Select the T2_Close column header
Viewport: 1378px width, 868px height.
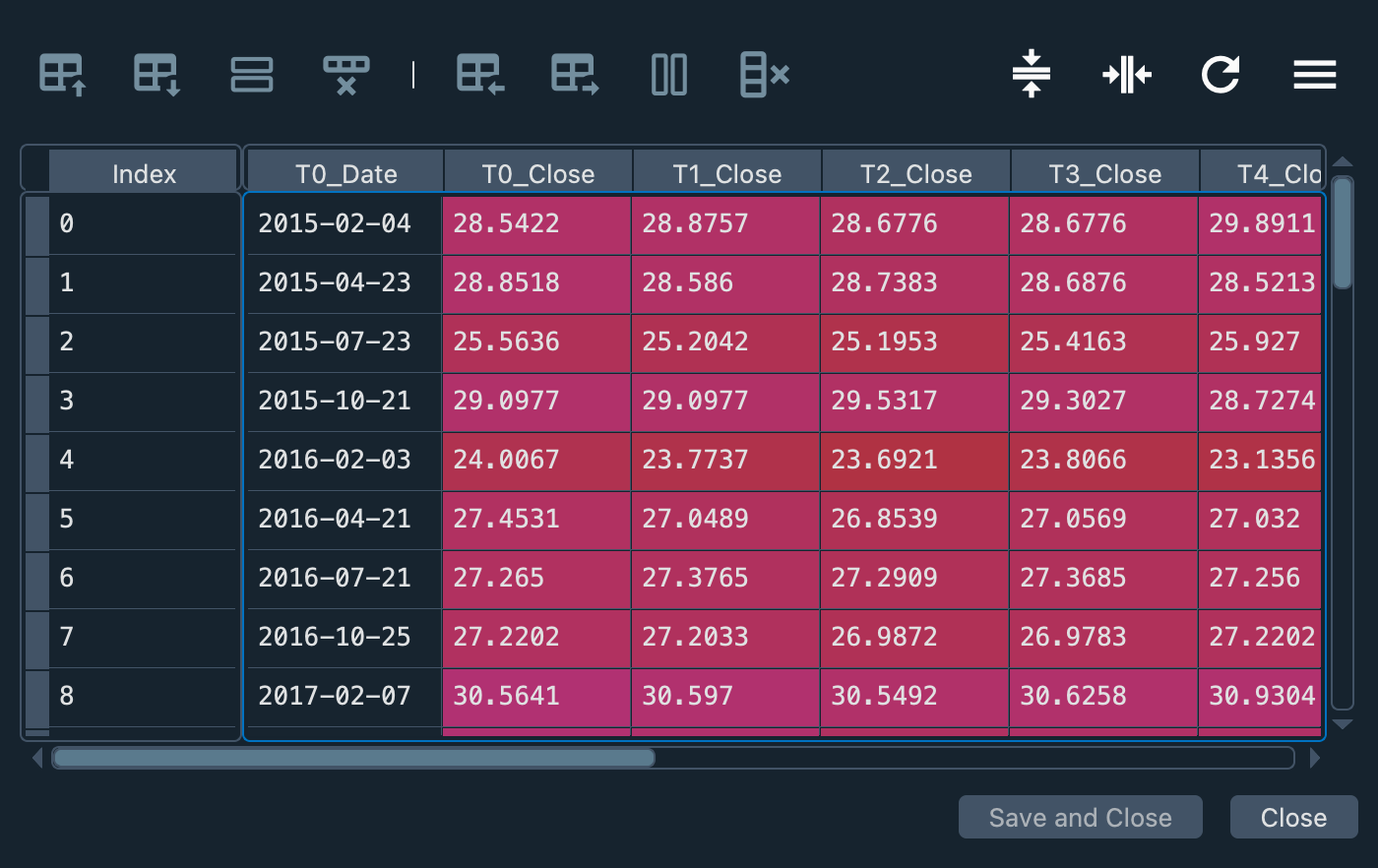(x=915, y=174)
